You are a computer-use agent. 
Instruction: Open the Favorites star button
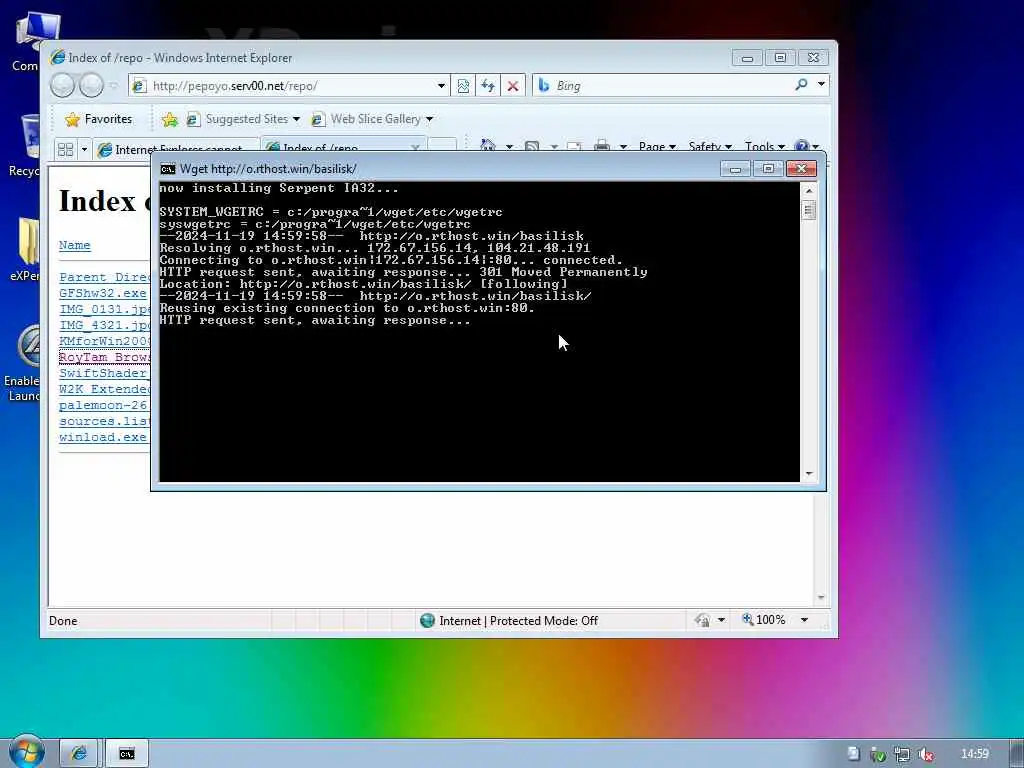point(99,119)
